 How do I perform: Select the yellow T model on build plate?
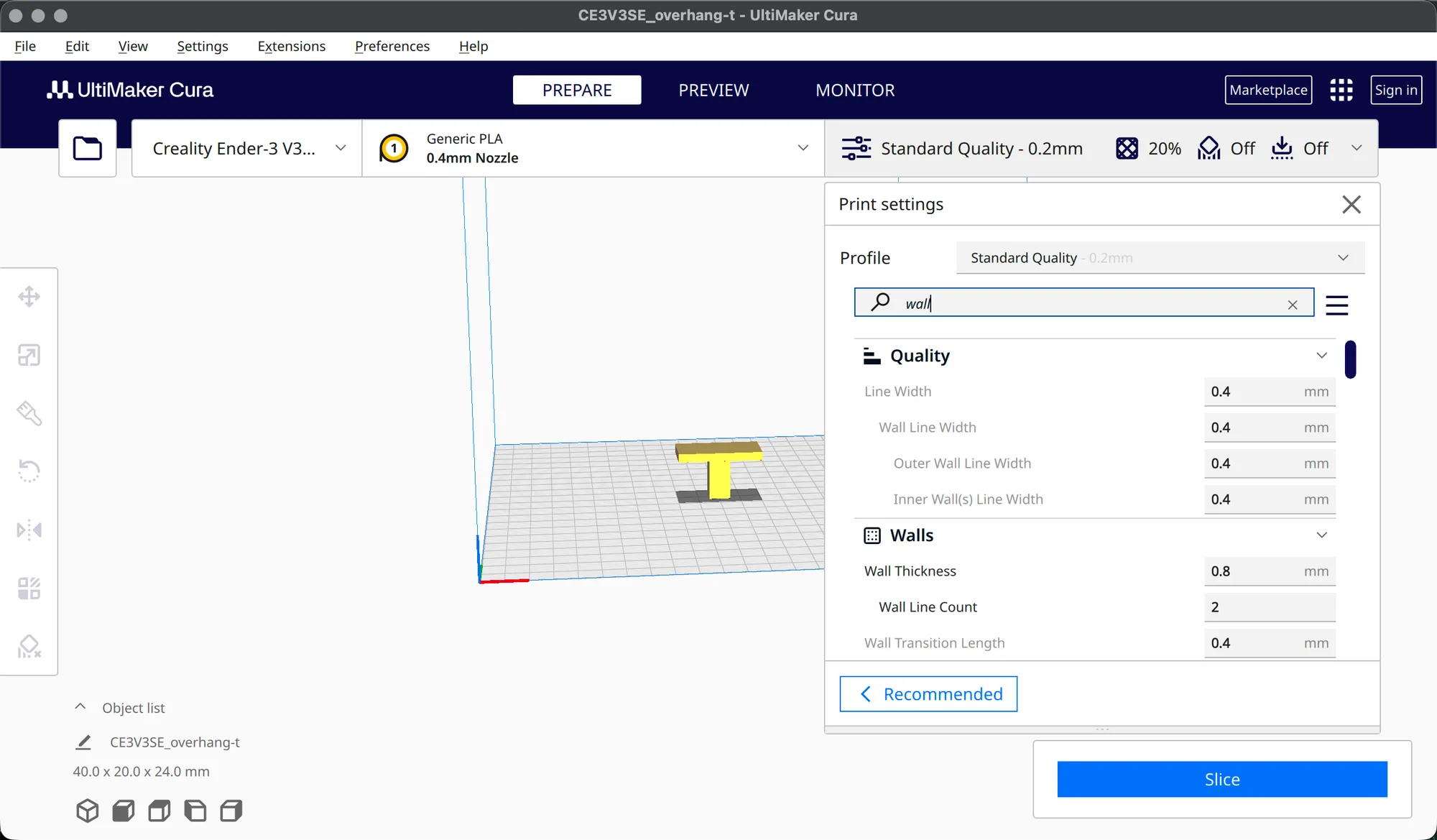coord(719,471)
